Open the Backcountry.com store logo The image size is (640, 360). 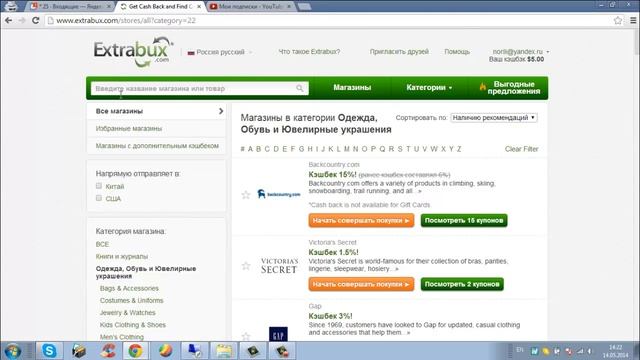pyautogui.click(x=279, y=194)
